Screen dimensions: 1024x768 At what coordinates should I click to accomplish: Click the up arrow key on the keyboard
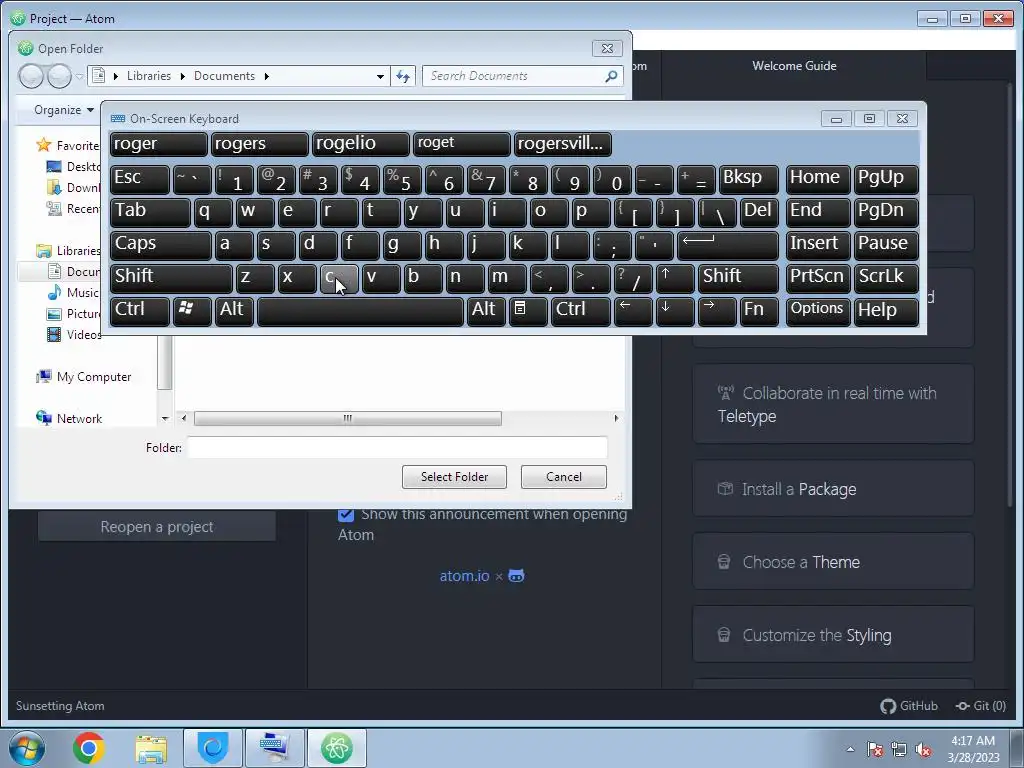pos(675,278)
